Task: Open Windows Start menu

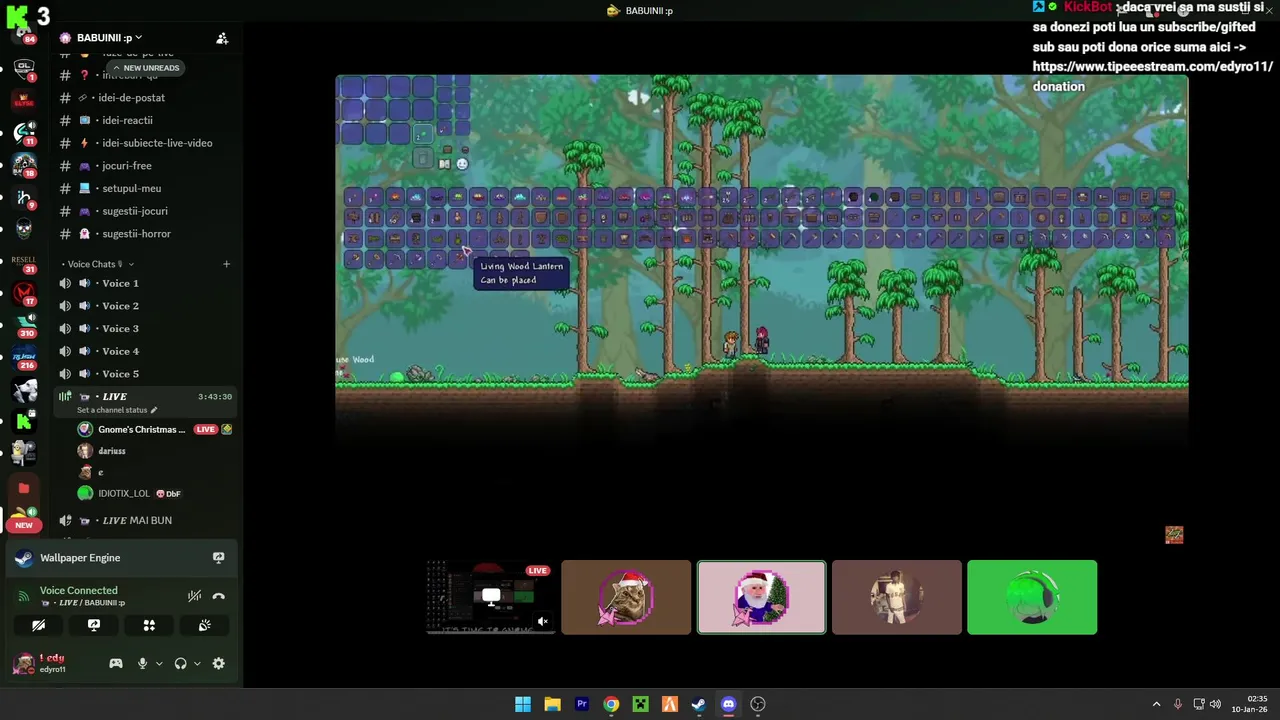Action: (x=523, y=704)
